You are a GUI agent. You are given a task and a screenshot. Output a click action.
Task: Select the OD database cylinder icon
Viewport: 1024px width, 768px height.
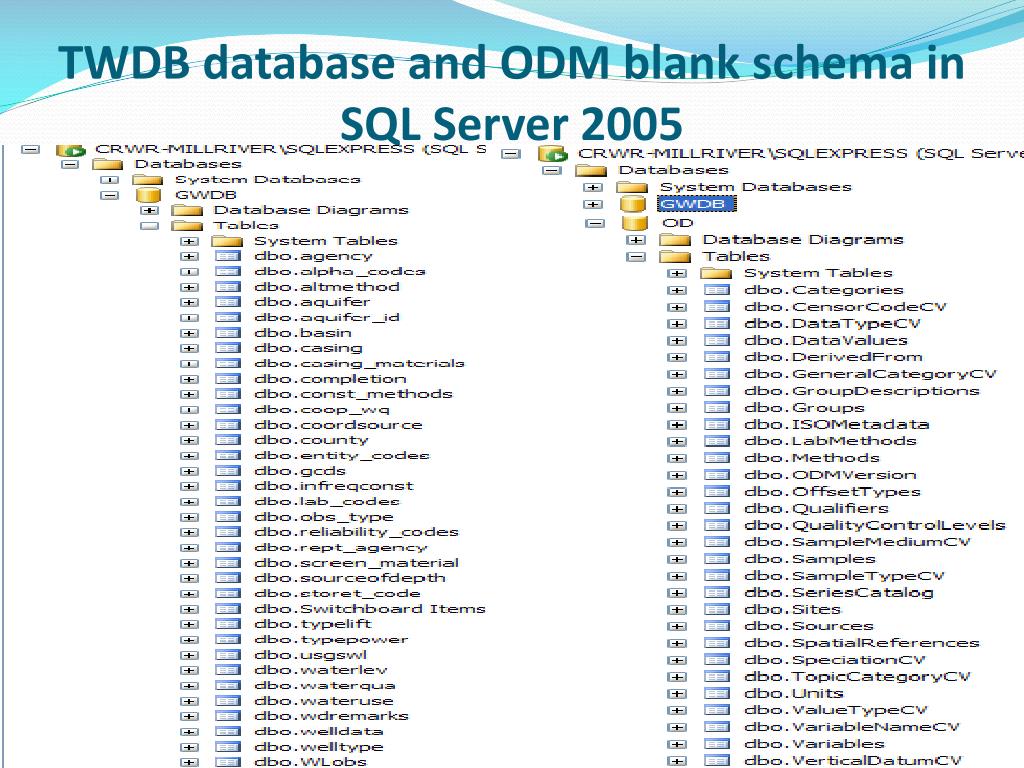(x=633, y=223)
